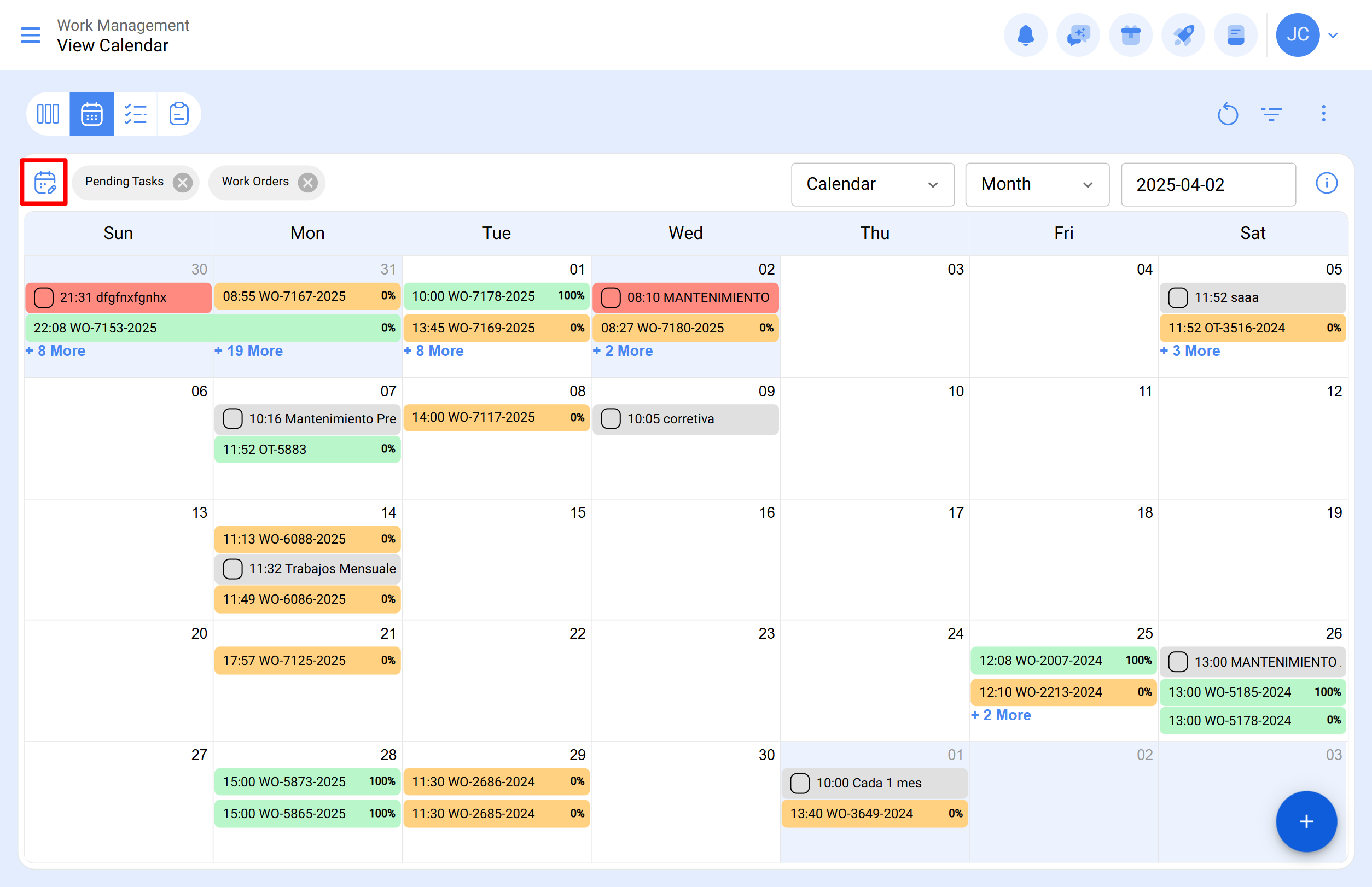Check the 11:32 Trabajos Mensuale checkbox
1372x887 pixels.
pos(233,569)
